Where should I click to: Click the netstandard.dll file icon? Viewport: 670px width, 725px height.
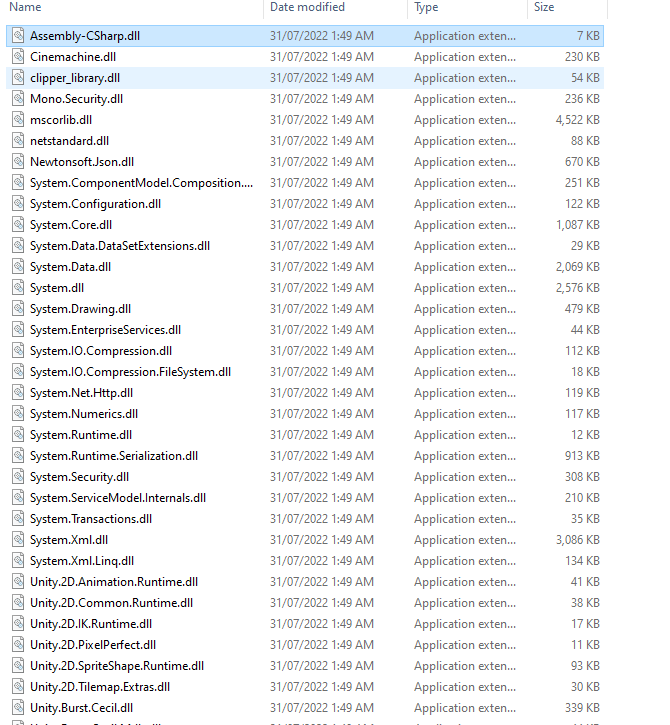pos(18,141)
